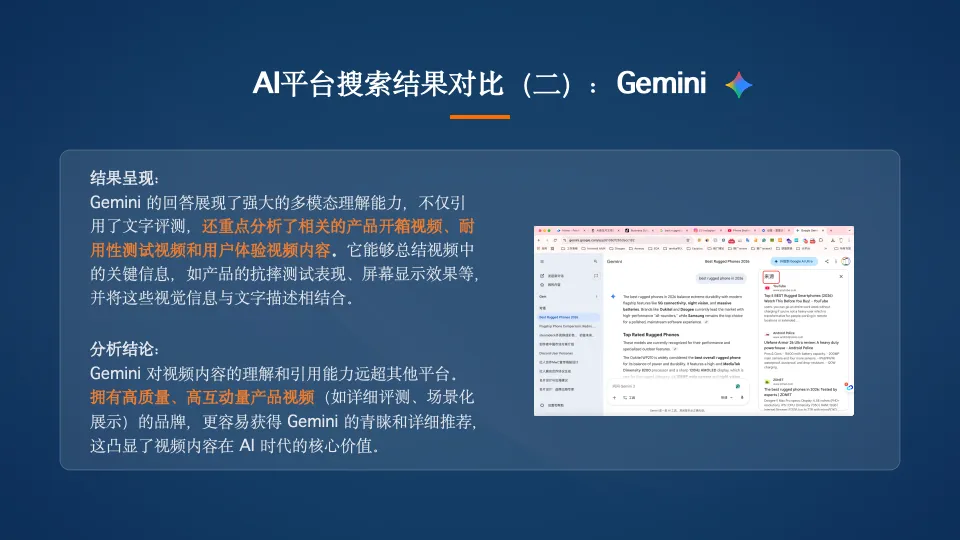960x540 pixels.
Task: Click the search icon in Gemini sidebar
Action: 595,261
